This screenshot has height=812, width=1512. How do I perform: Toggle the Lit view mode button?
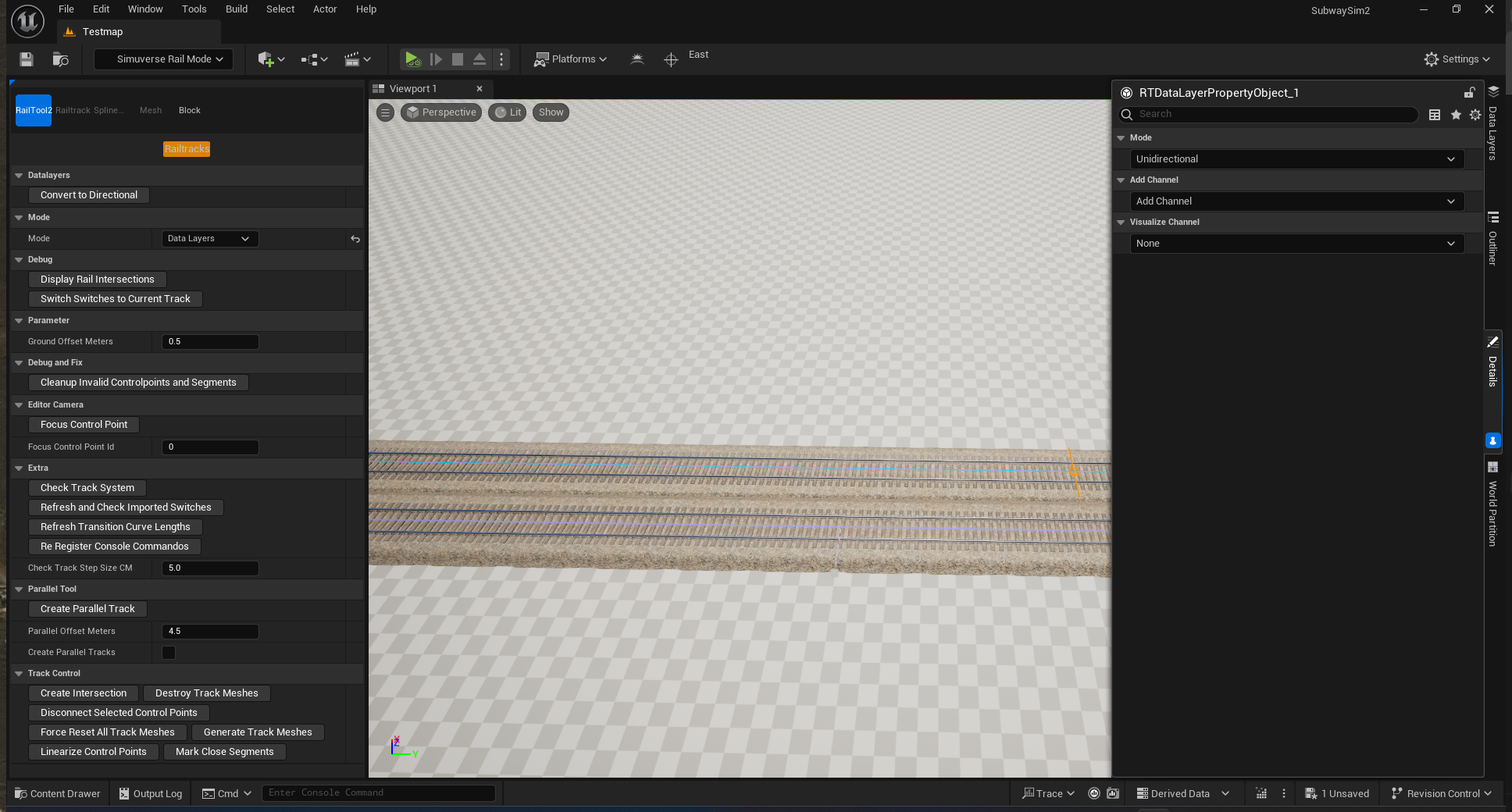coord(508,112)
